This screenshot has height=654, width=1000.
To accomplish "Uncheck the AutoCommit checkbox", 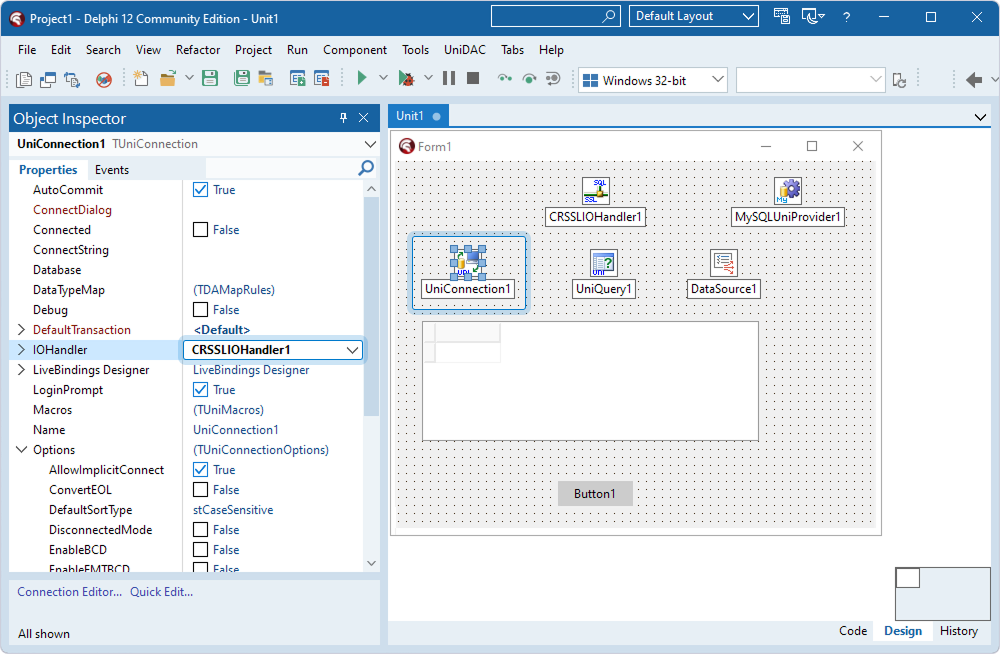I will coord(200,190).
